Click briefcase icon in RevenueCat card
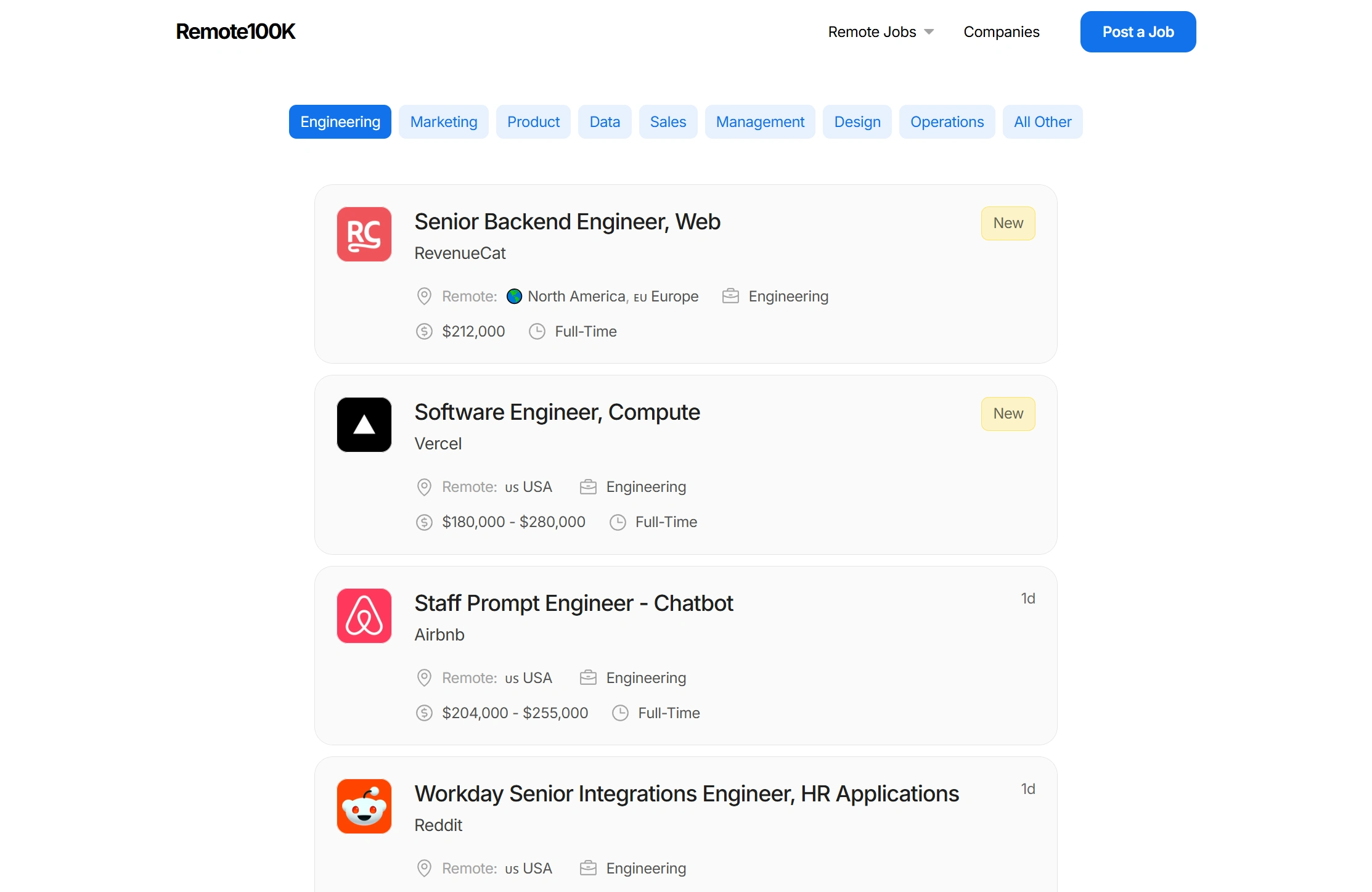The width and height of the screenshot is (1372, 892). tap(730, 297)
